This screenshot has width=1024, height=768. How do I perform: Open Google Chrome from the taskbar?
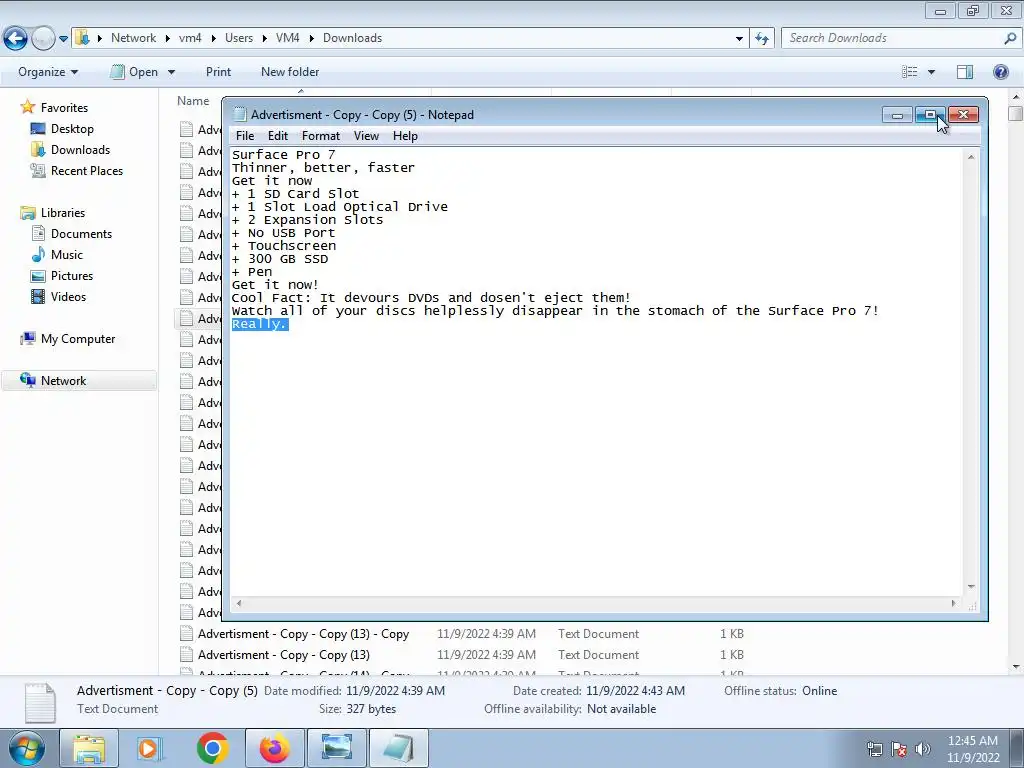(212, 748)
